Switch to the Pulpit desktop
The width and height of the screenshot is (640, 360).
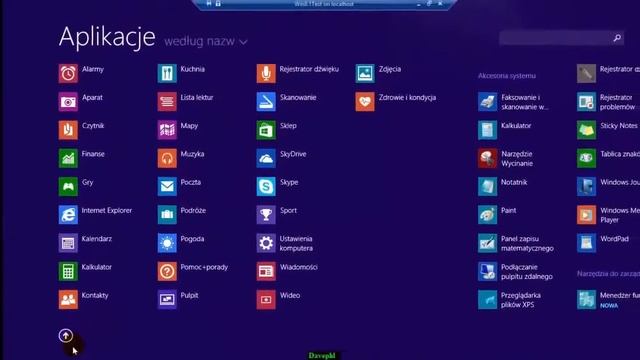point(167,299)
